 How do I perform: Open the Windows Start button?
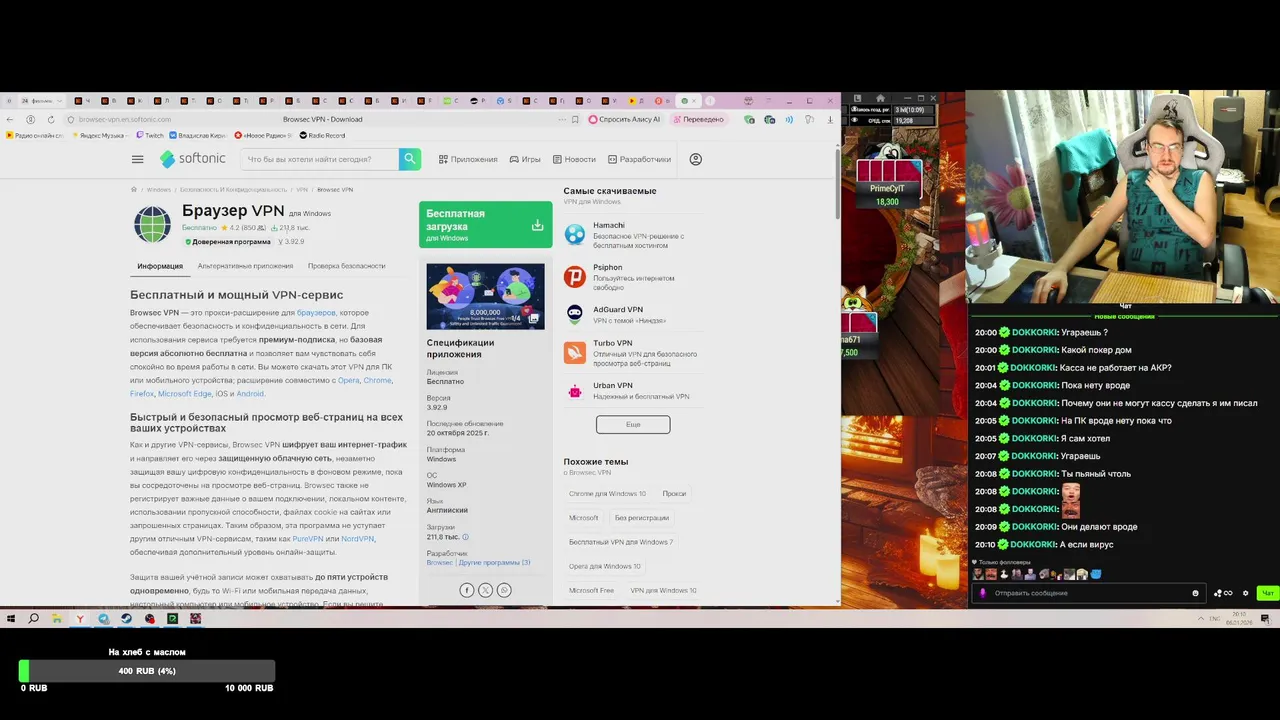click(x=11, y=619)
